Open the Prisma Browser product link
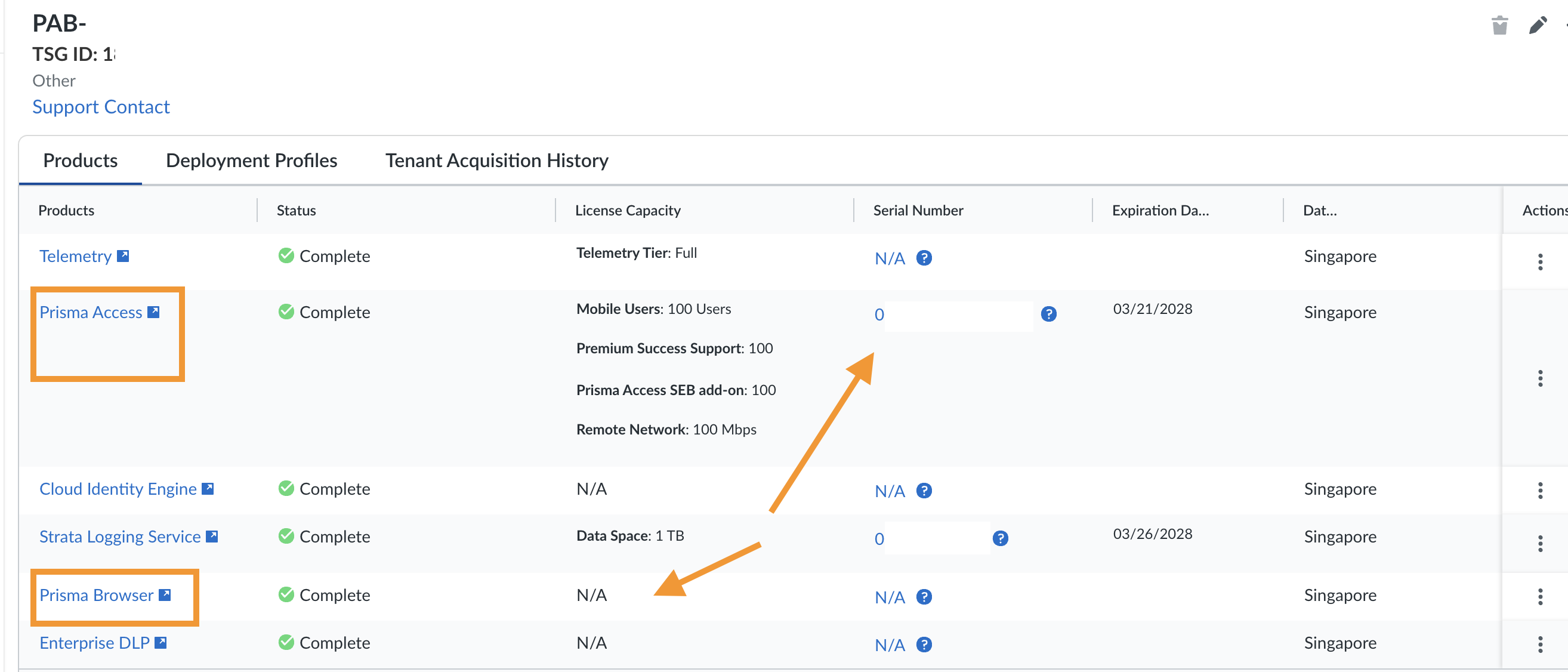The width and height of the screenshot is (1568, 672). pos(96,595)
